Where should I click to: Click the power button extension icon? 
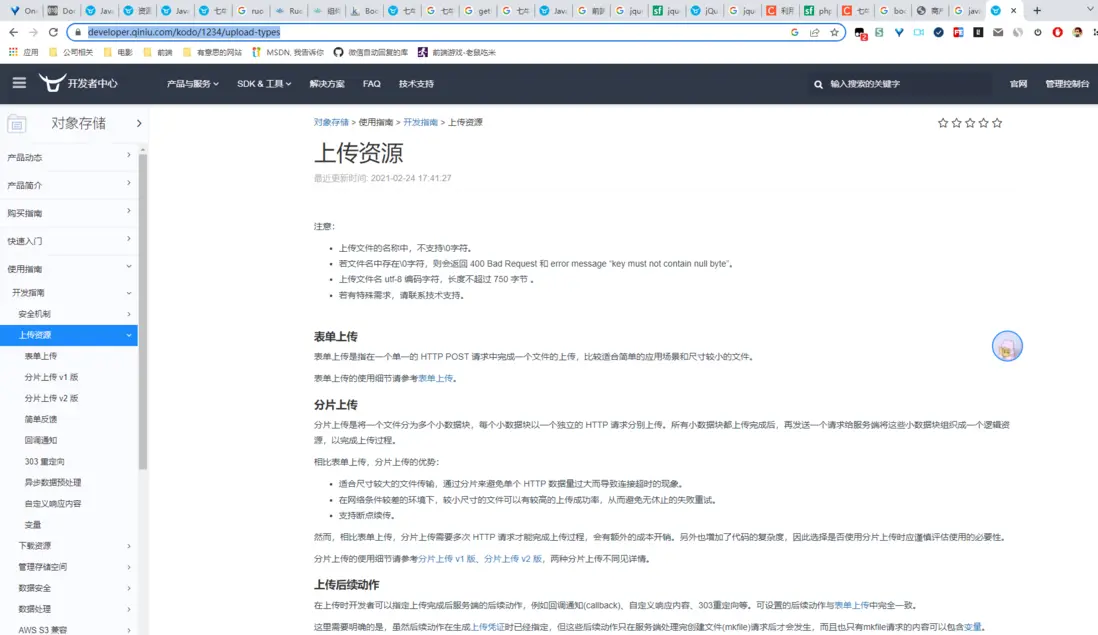coord(1038,32)
